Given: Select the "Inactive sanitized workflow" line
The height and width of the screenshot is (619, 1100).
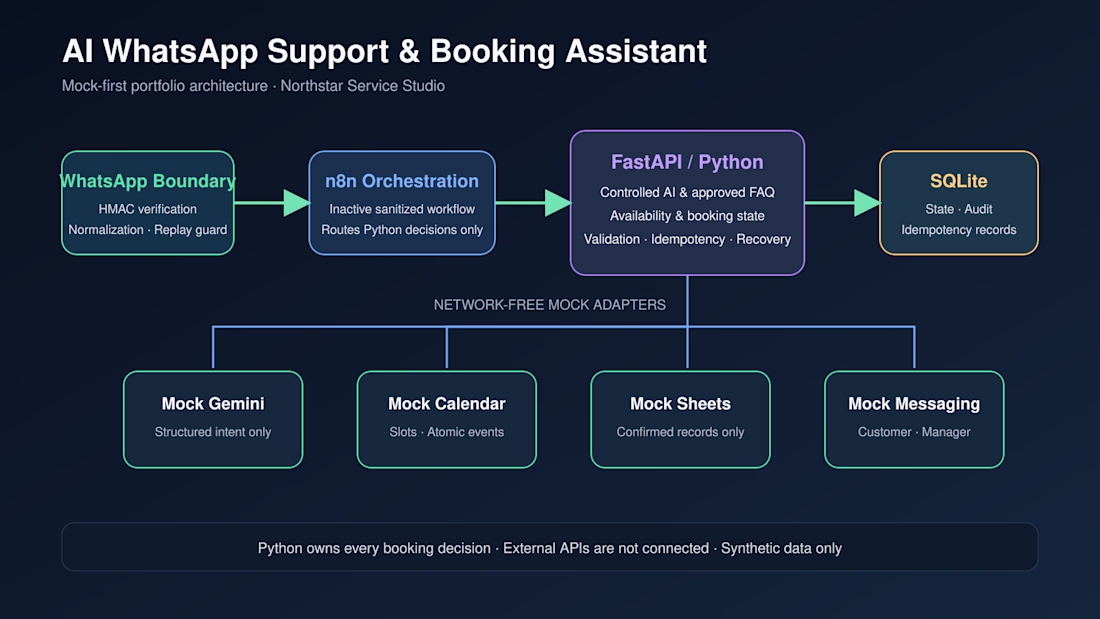Looking at the screenshot, I should (x=402, y=209).
